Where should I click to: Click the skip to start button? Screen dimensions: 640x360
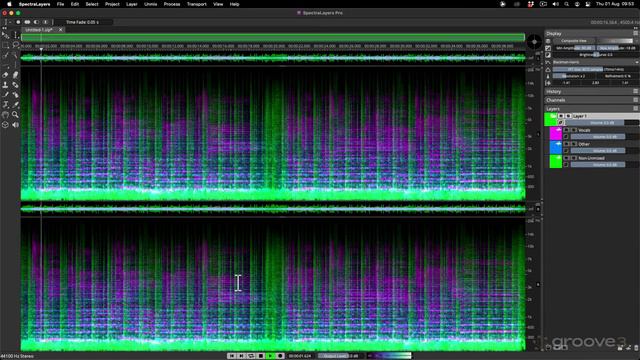(232, 356)
